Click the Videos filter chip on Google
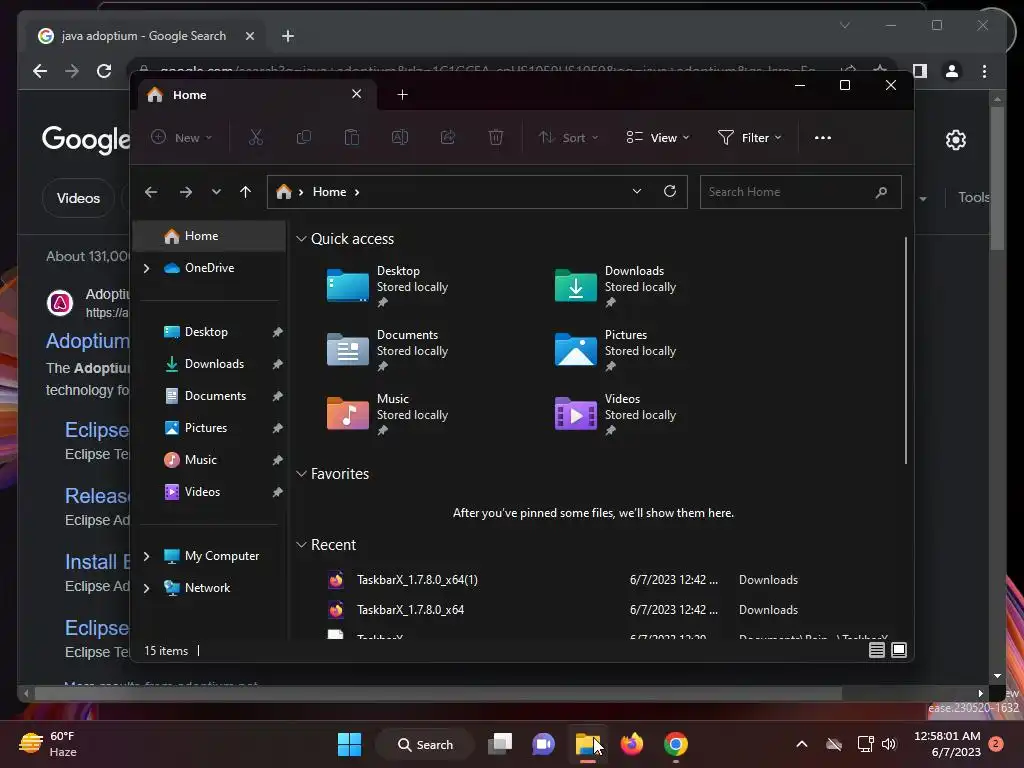The height and width of the screenshot is (768, 1024). coord(78,198)
